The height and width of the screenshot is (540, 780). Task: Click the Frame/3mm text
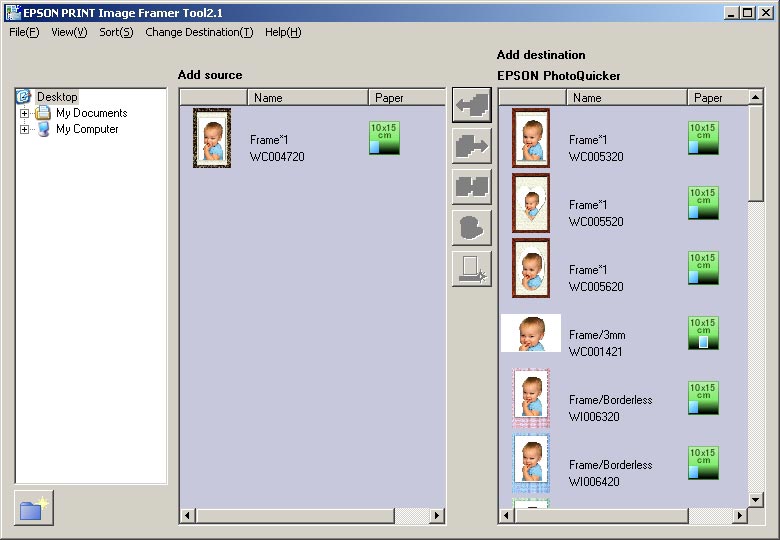(597, 335)
